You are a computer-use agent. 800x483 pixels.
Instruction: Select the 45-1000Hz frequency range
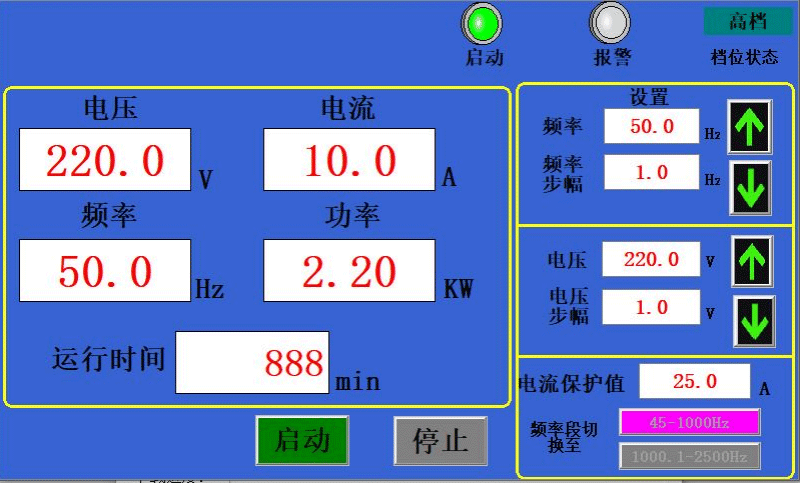point(689,422)
